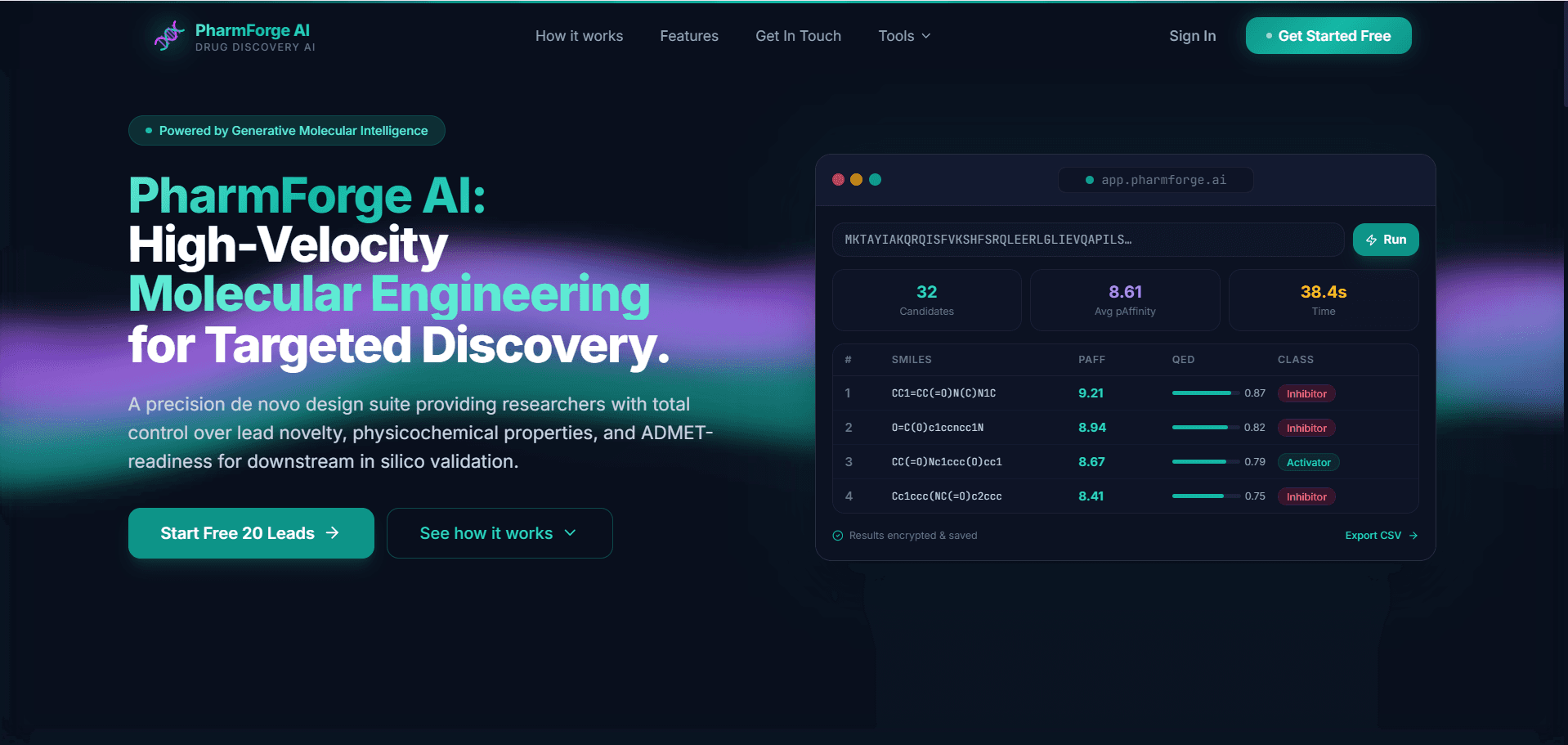The height and width of the screenshot is (745, 1568).
Task: Click the teal dot on the Generative Molecular Intelligence badge
Action: 148,130
